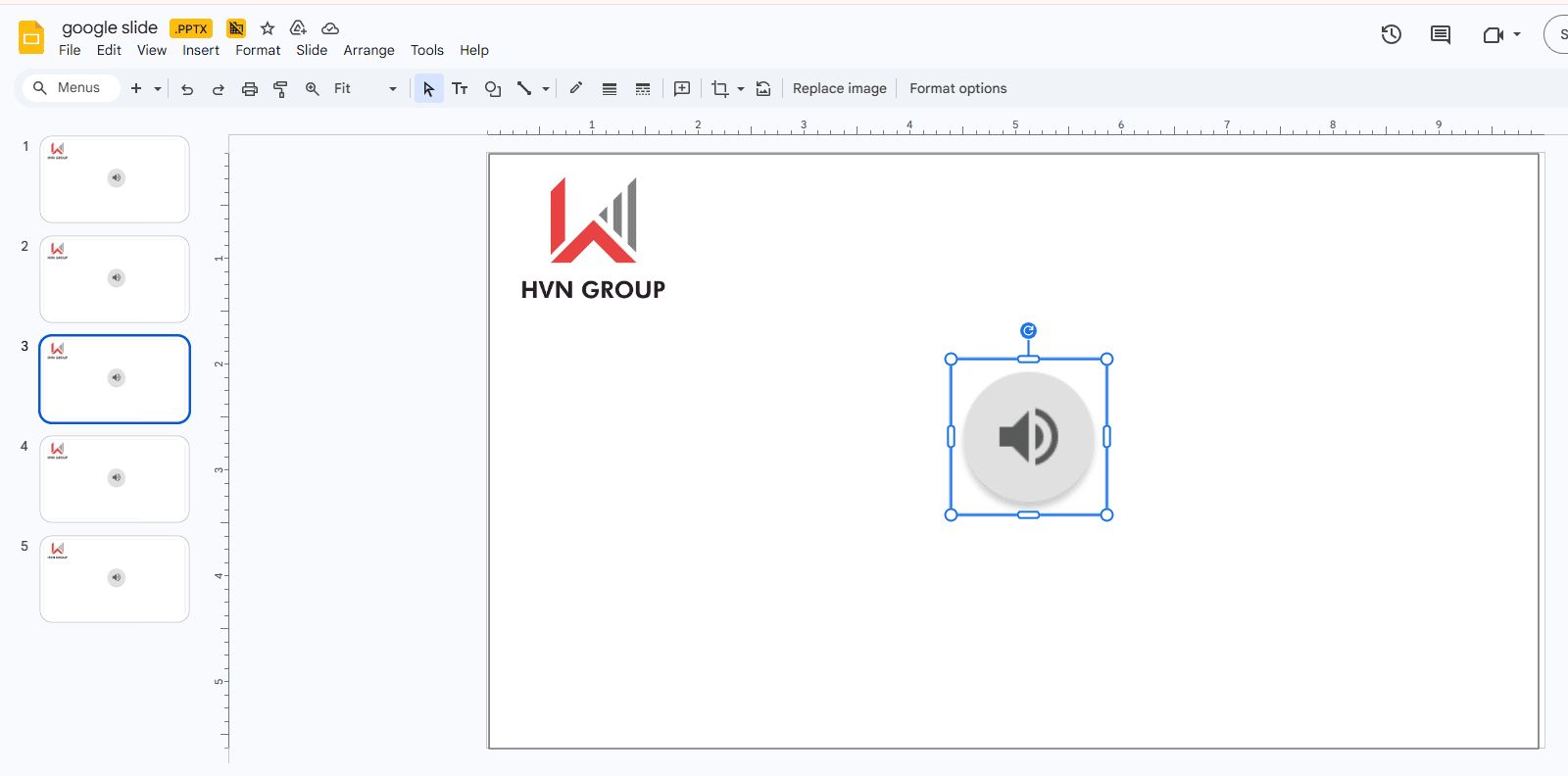This screenshot has height=776, width=1568.
Task: Open the Shape insert tool
Action: pos(493,89)
